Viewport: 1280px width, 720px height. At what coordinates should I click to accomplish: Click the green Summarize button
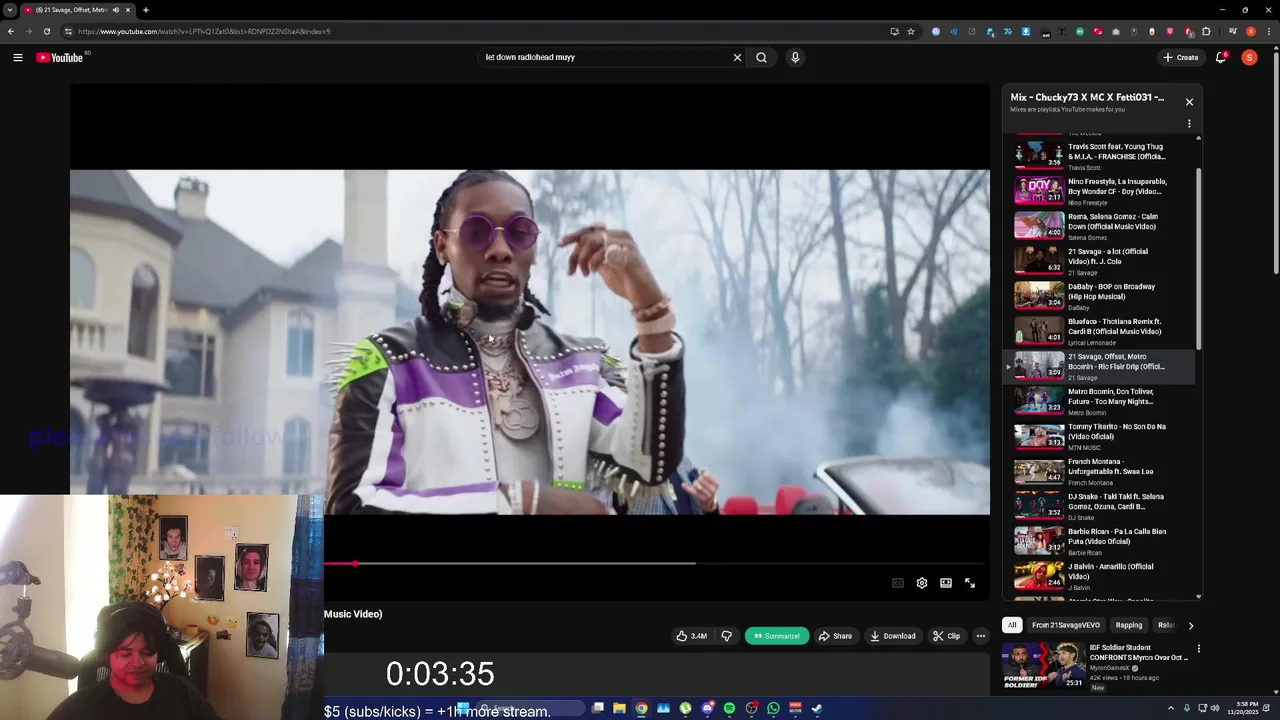pos(777,636)
